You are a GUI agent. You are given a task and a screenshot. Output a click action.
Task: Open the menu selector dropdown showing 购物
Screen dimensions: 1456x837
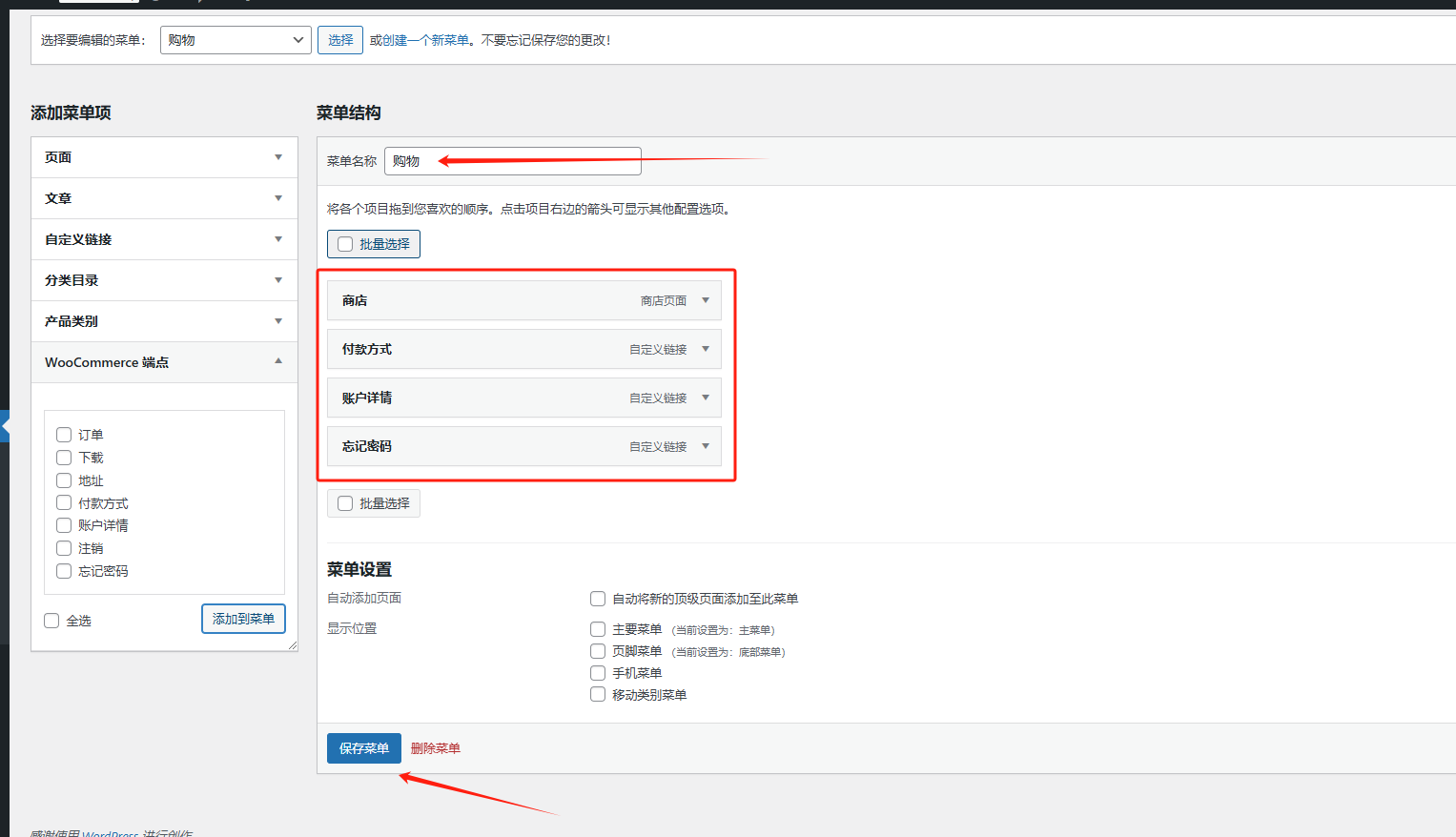point(235,39)
